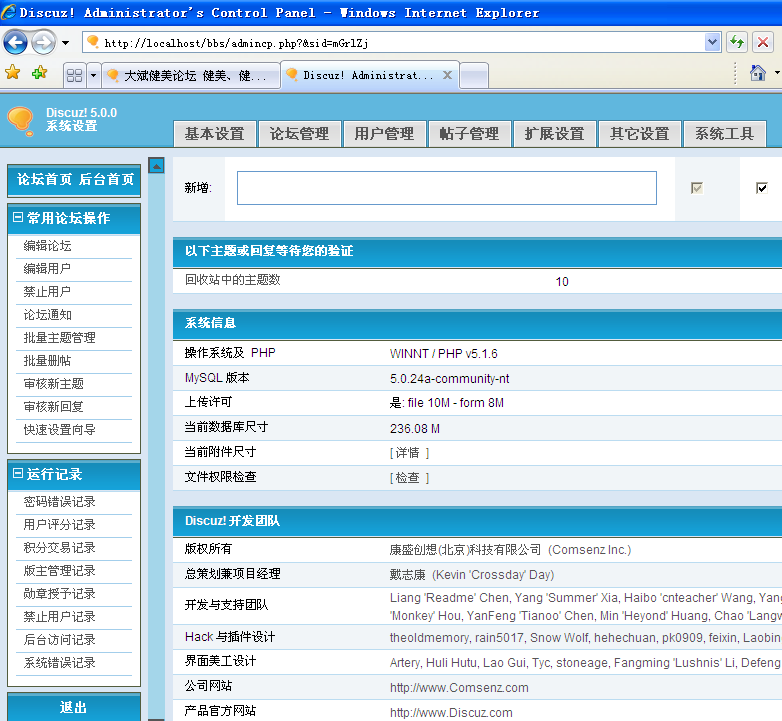Viewport: 782px width, 721px height.
Task: Open the recent pages dropdown arrow
Action: (x=65, y=43)
